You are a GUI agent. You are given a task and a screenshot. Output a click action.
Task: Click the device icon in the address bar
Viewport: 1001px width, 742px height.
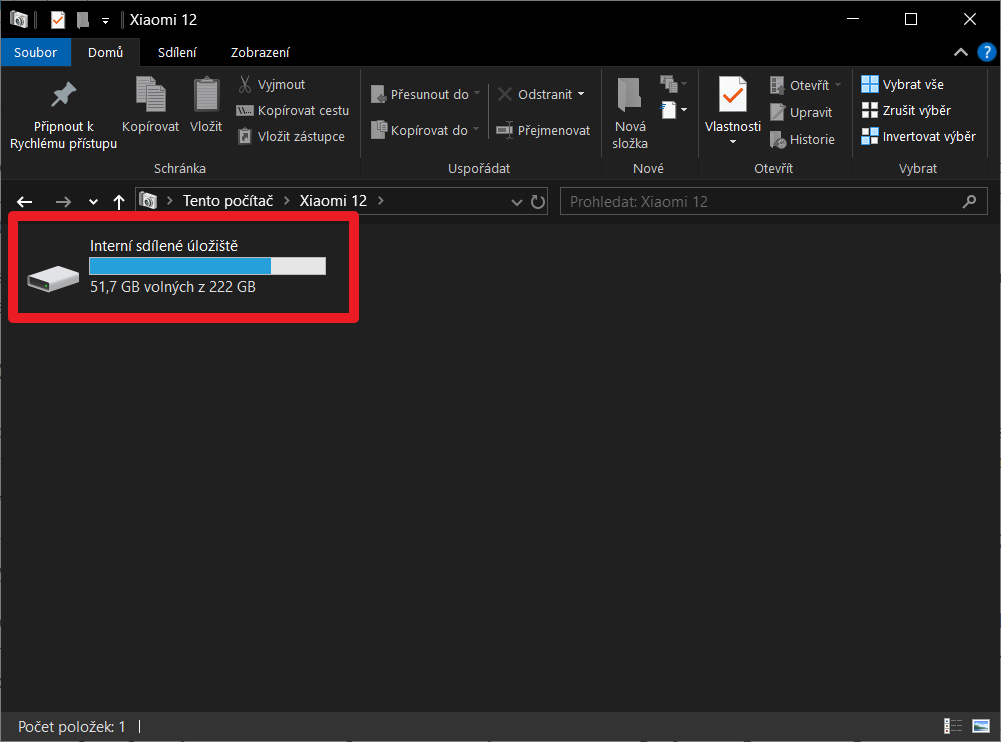coord(148,201)
